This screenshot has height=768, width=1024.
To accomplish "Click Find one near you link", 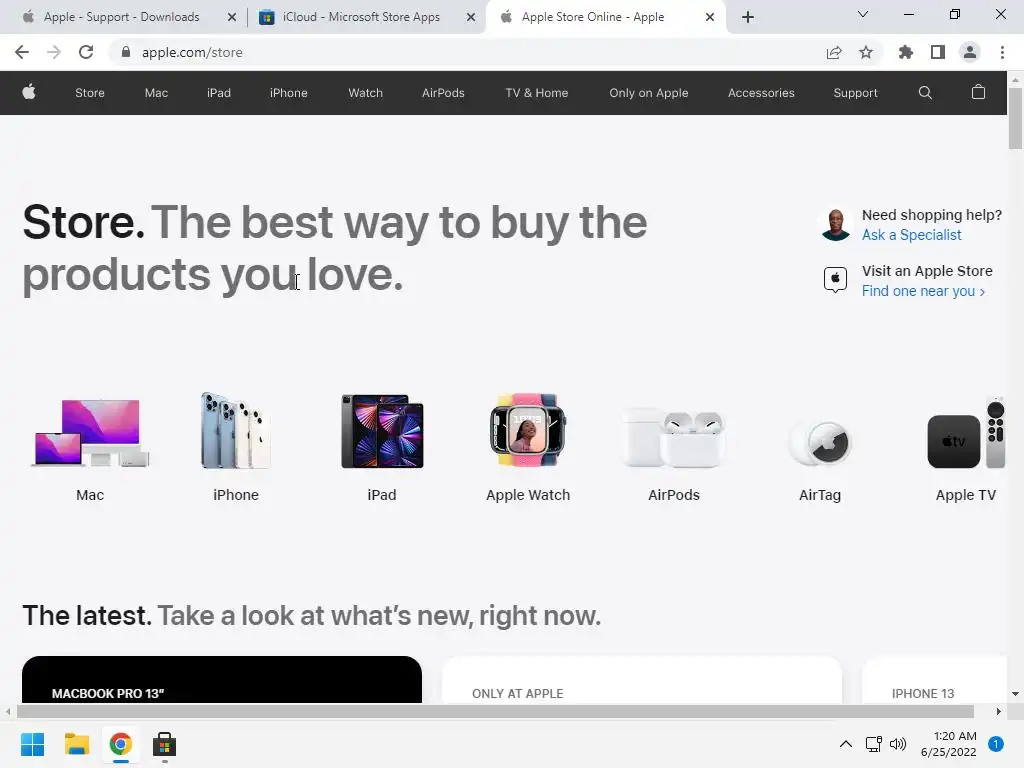I will pos(923,291).
